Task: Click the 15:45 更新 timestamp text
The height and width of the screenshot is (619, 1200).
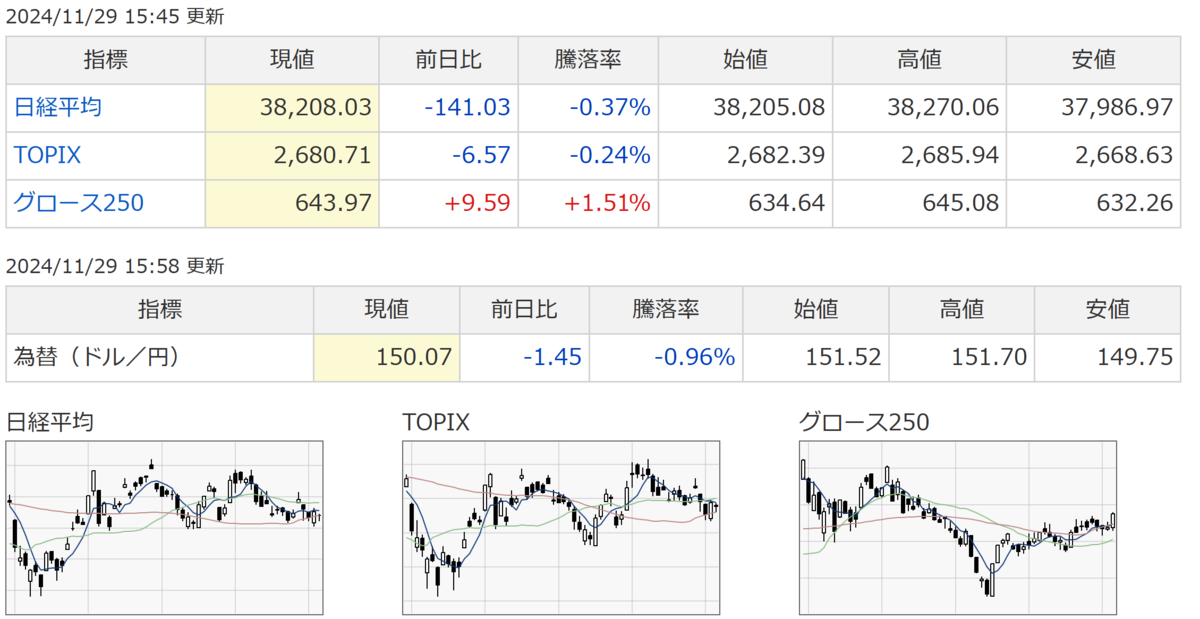Action: (177, 16)
